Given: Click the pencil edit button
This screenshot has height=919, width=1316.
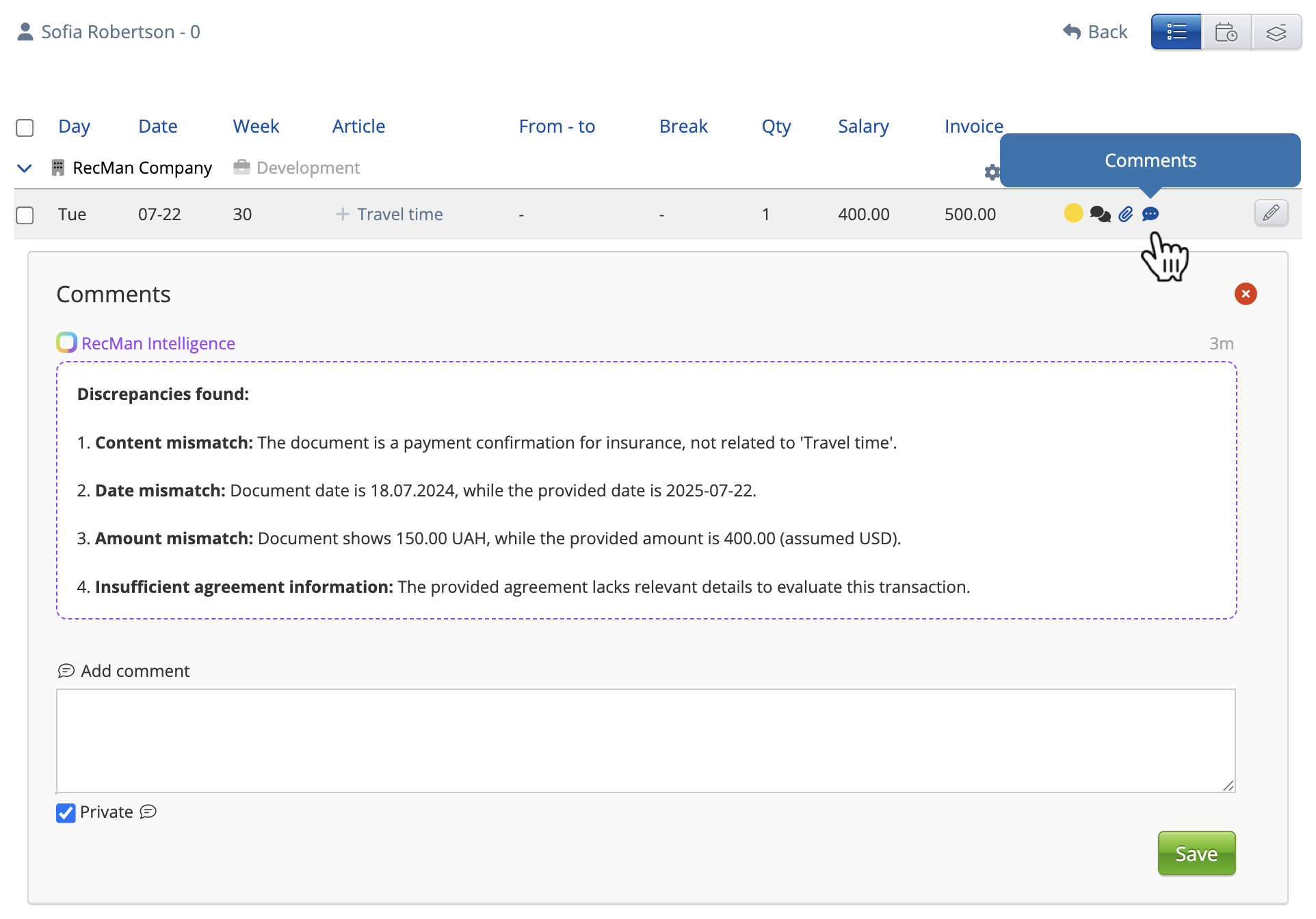Looking at the screenshot, I should pyautogui.click(x=1271, y=213).
